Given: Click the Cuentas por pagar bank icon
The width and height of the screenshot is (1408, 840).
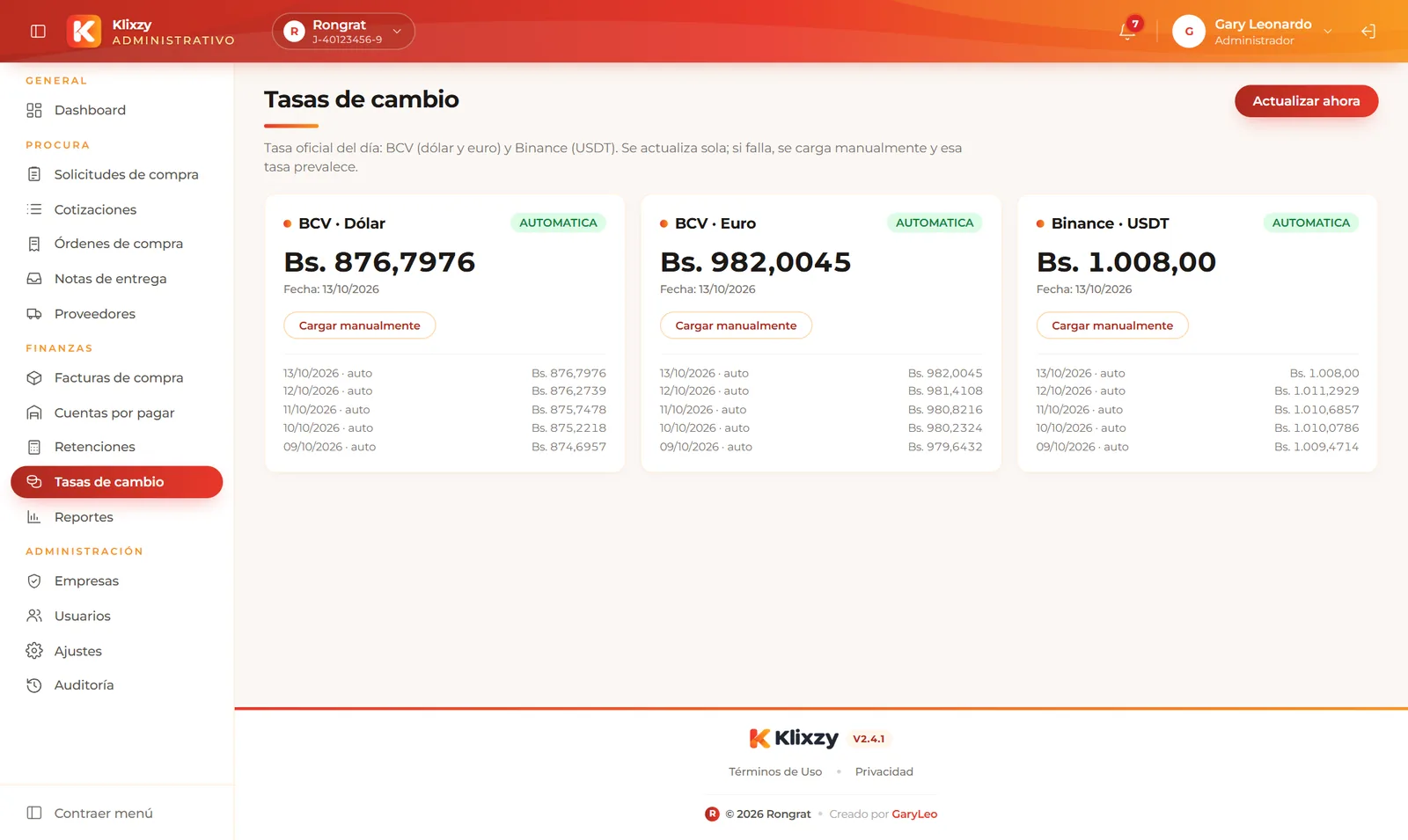Looking at the screenshot, I should 34,413.
